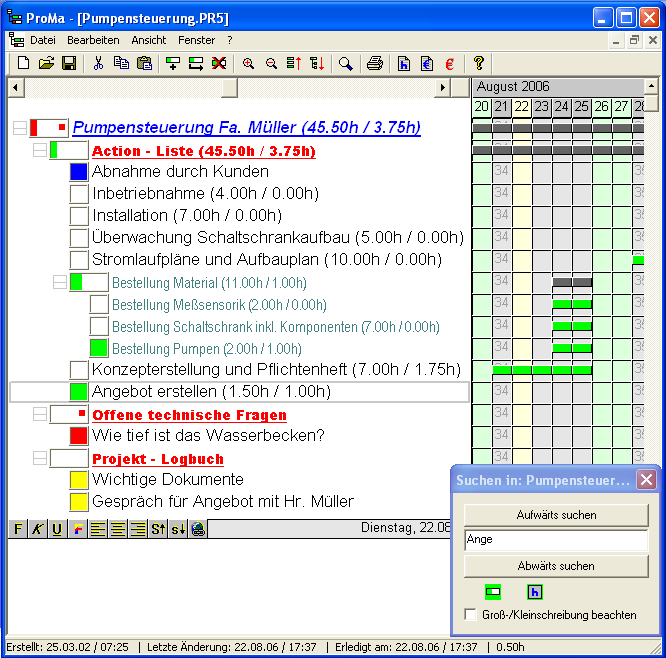The height and width of the screenshot is (658, 666).
Task: Insert sub-entry with green plus icon
Action: (x=173, y=63)
